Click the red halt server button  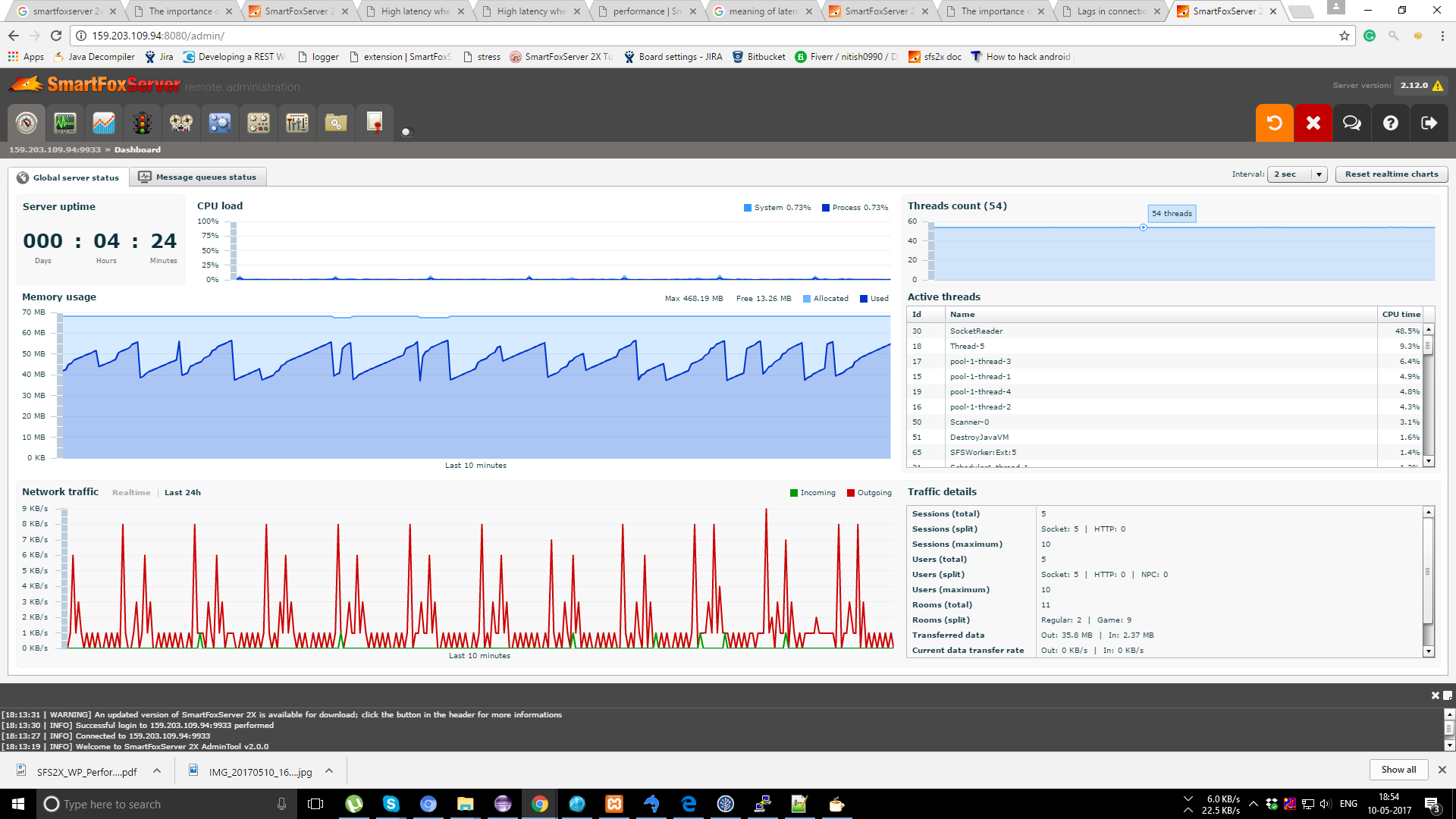(1313, 123)
